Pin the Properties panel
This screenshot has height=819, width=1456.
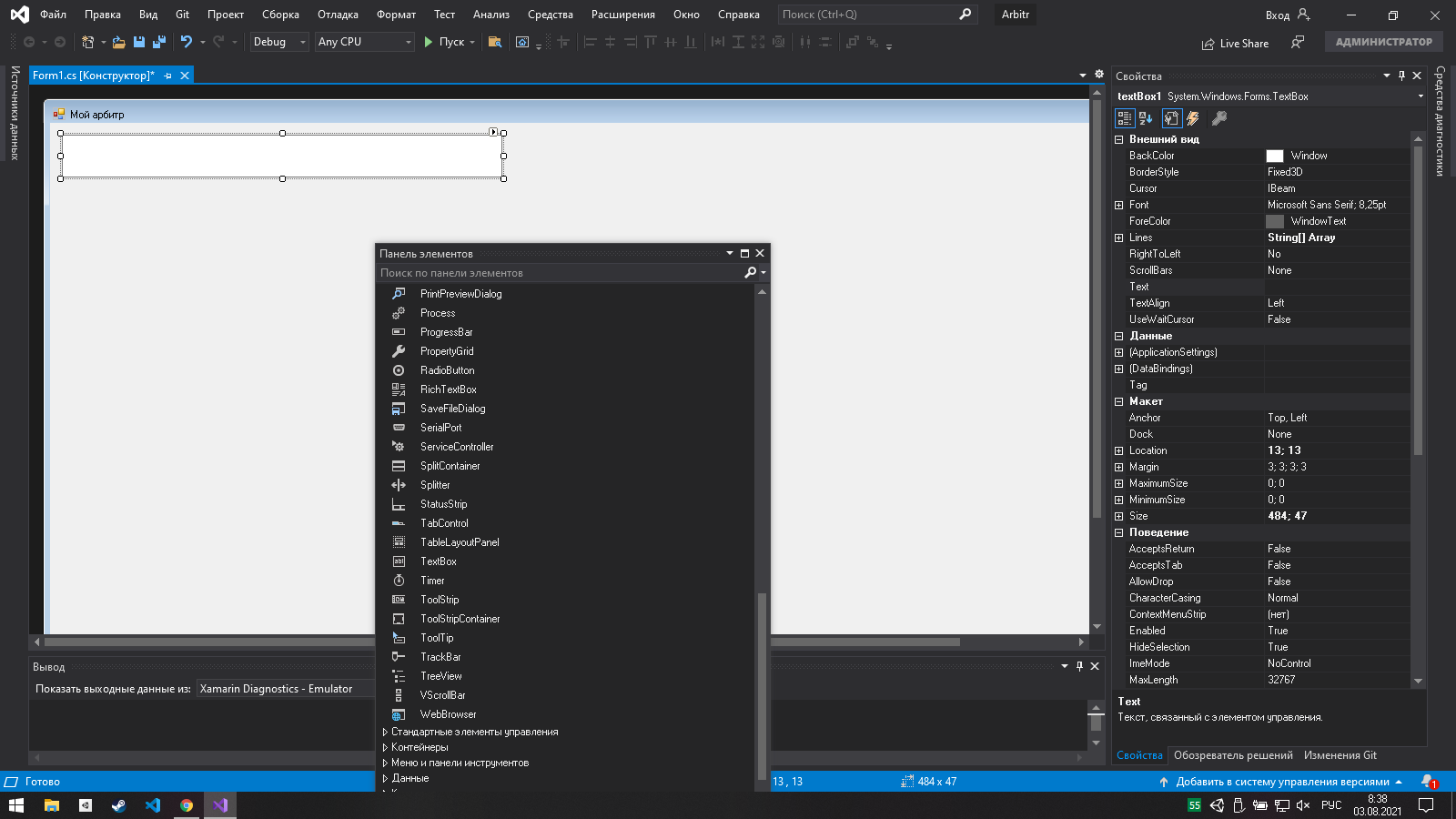pyautogui.click(x=1401, y=76)
